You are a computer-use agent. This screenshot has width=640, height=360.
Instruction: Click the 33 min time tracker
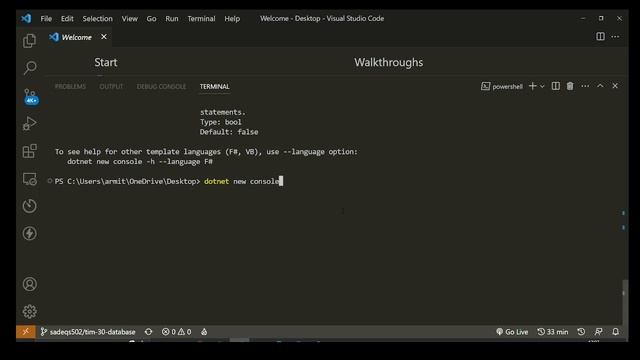(x=552, y=332)
